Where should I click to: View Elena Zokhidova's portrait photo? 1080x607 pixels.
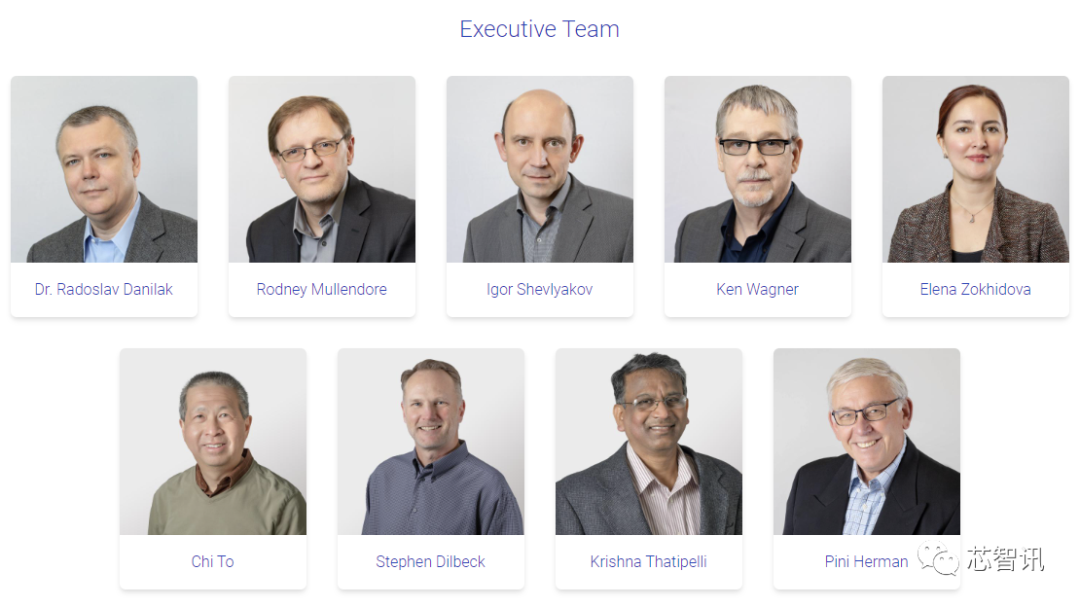point(975,169)
